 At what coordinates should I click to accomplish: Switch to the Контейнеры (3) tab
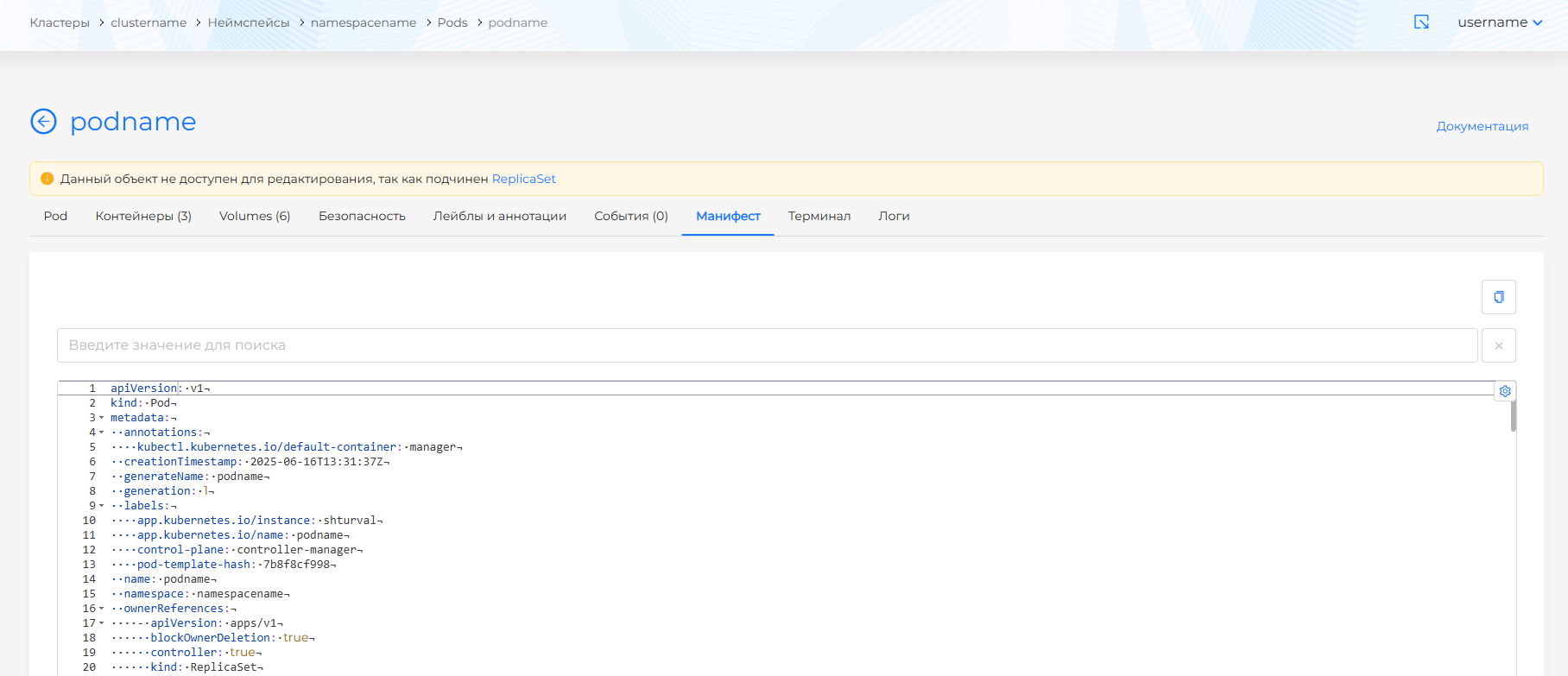[x=143, y=216]
